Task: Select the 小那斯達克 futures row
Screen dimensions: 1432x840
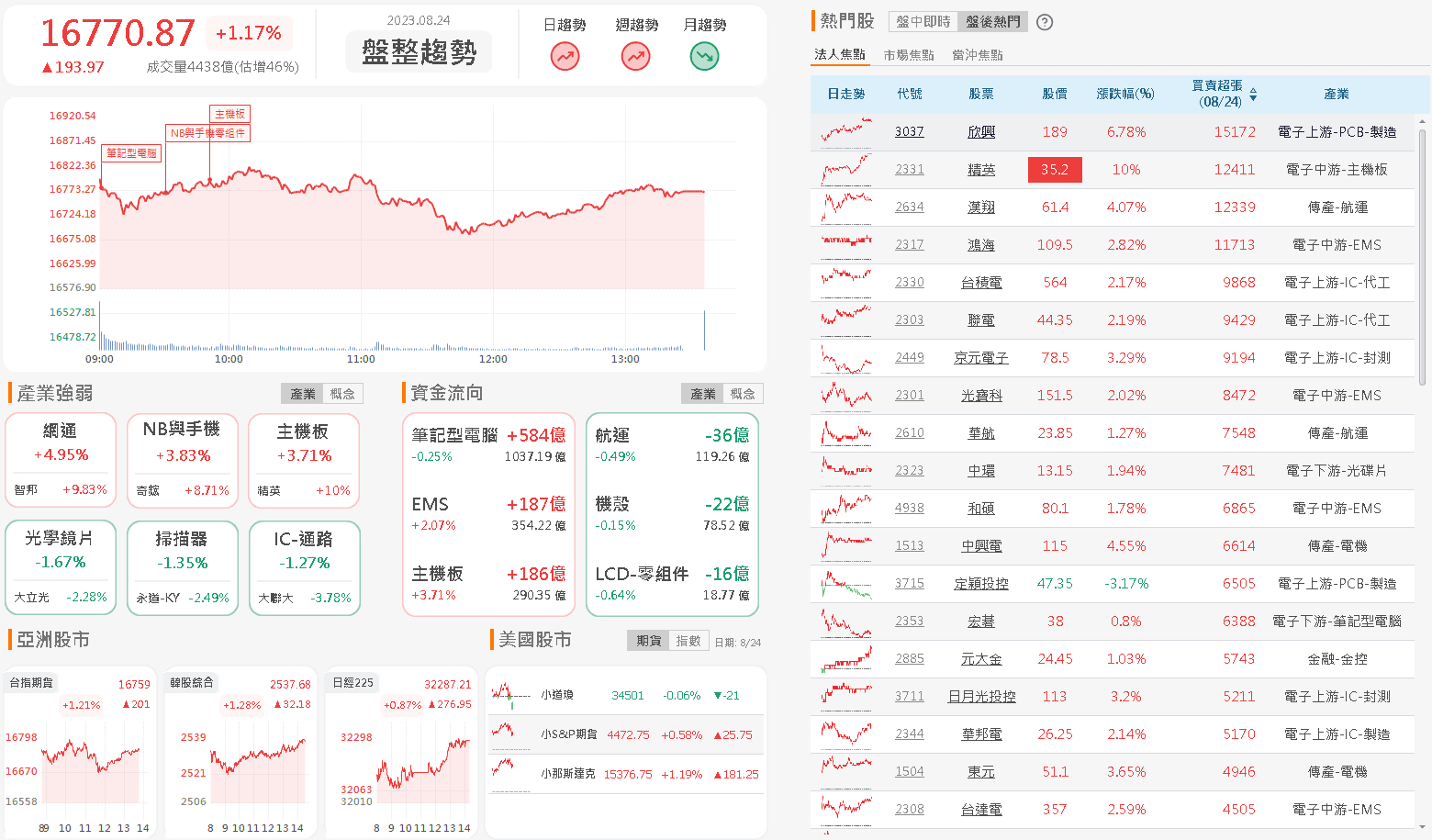Action: 626,774
